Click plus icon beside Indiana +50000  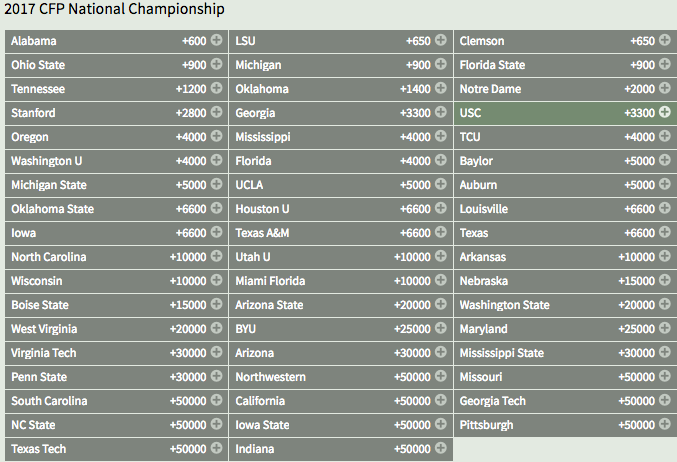click(x=440, y=448)
